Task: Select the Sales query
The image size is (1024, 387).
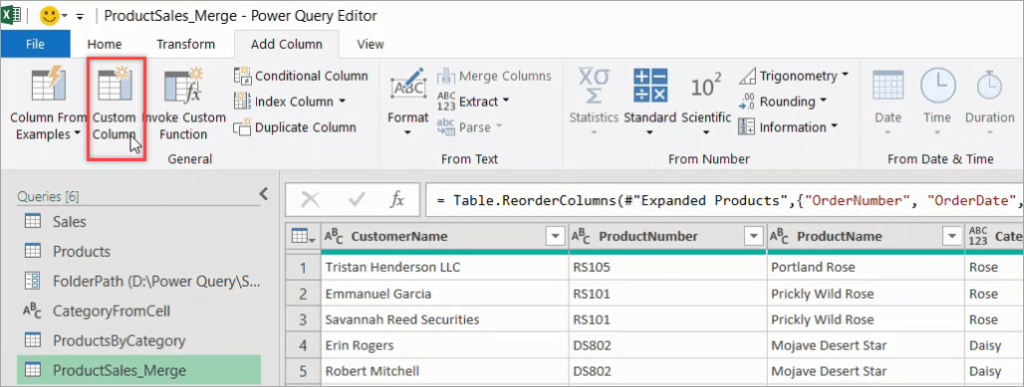Action: click(x=138, y=222)
